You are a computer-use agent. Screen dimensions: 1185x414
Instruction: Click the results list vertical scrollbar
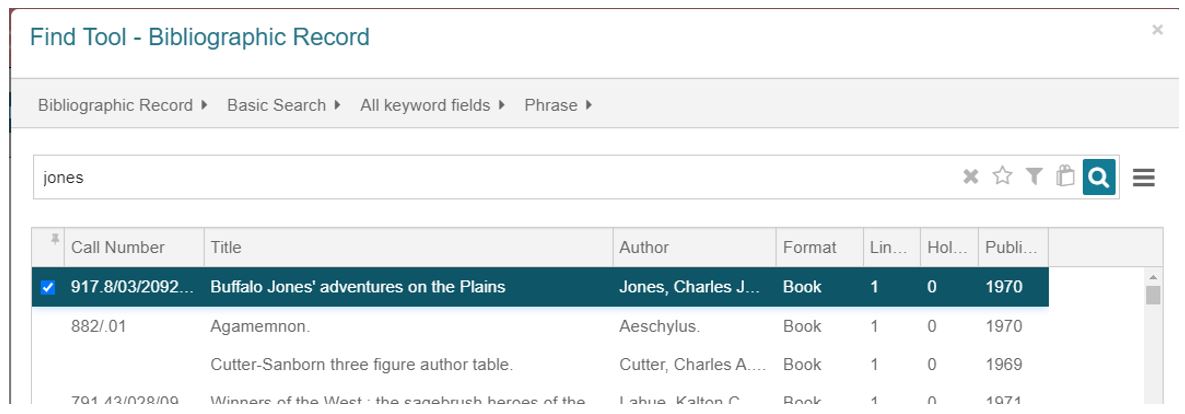click(1153, 336)
